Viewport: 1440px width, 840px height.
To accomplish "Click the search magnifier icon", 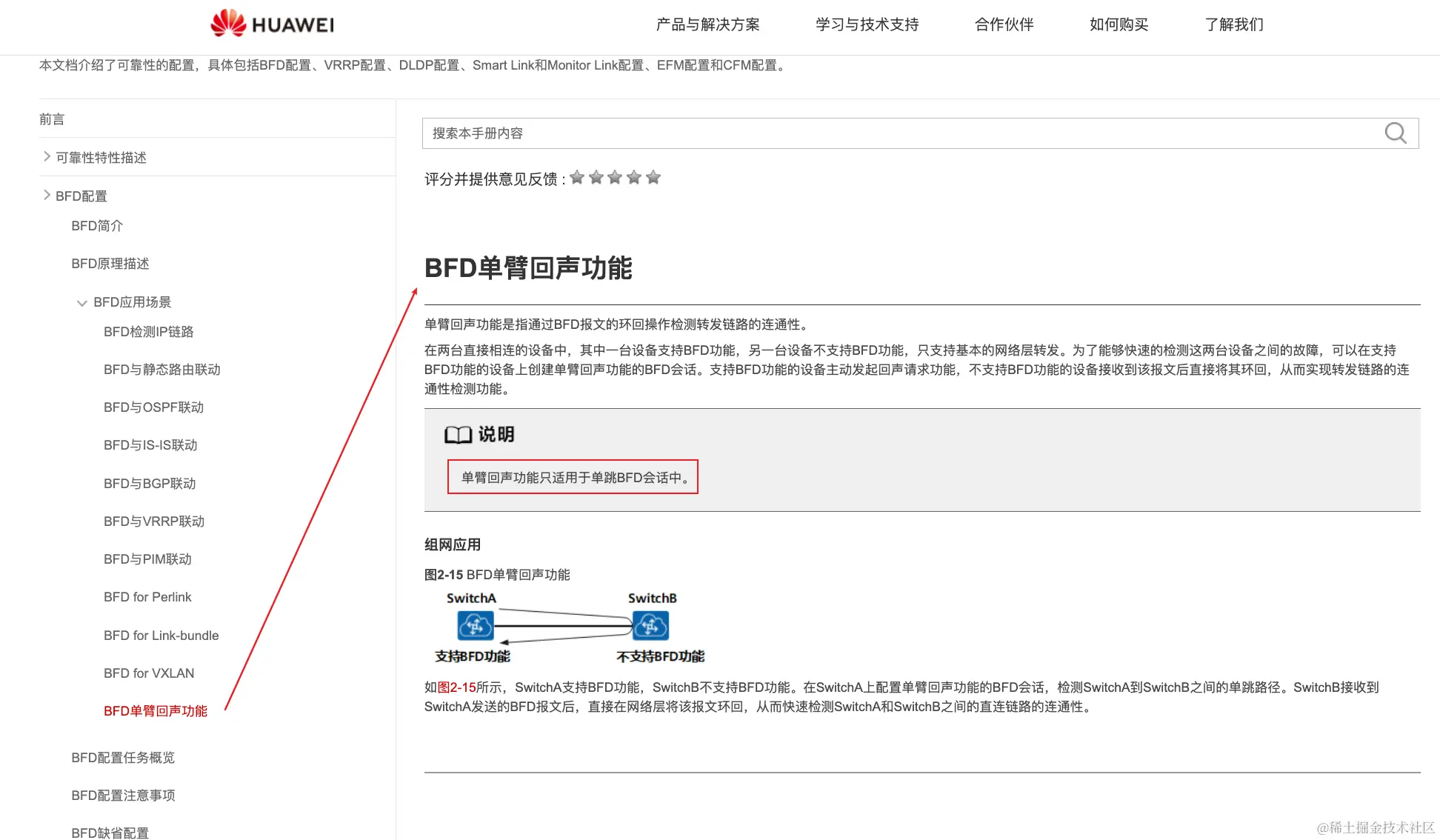I will tap(1395, 133).
